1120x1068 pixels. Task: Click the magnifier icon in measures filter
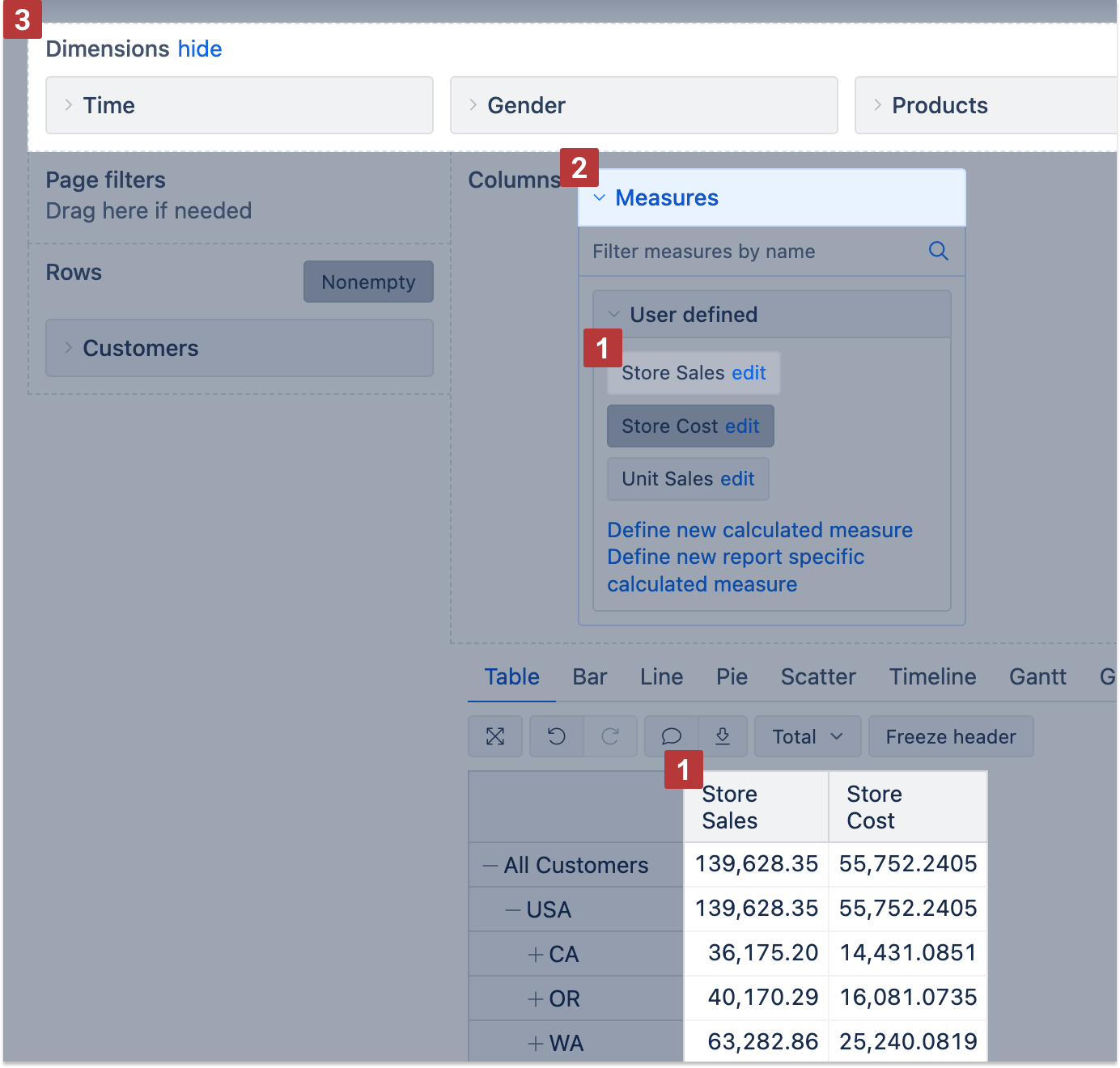pos(938,252)
